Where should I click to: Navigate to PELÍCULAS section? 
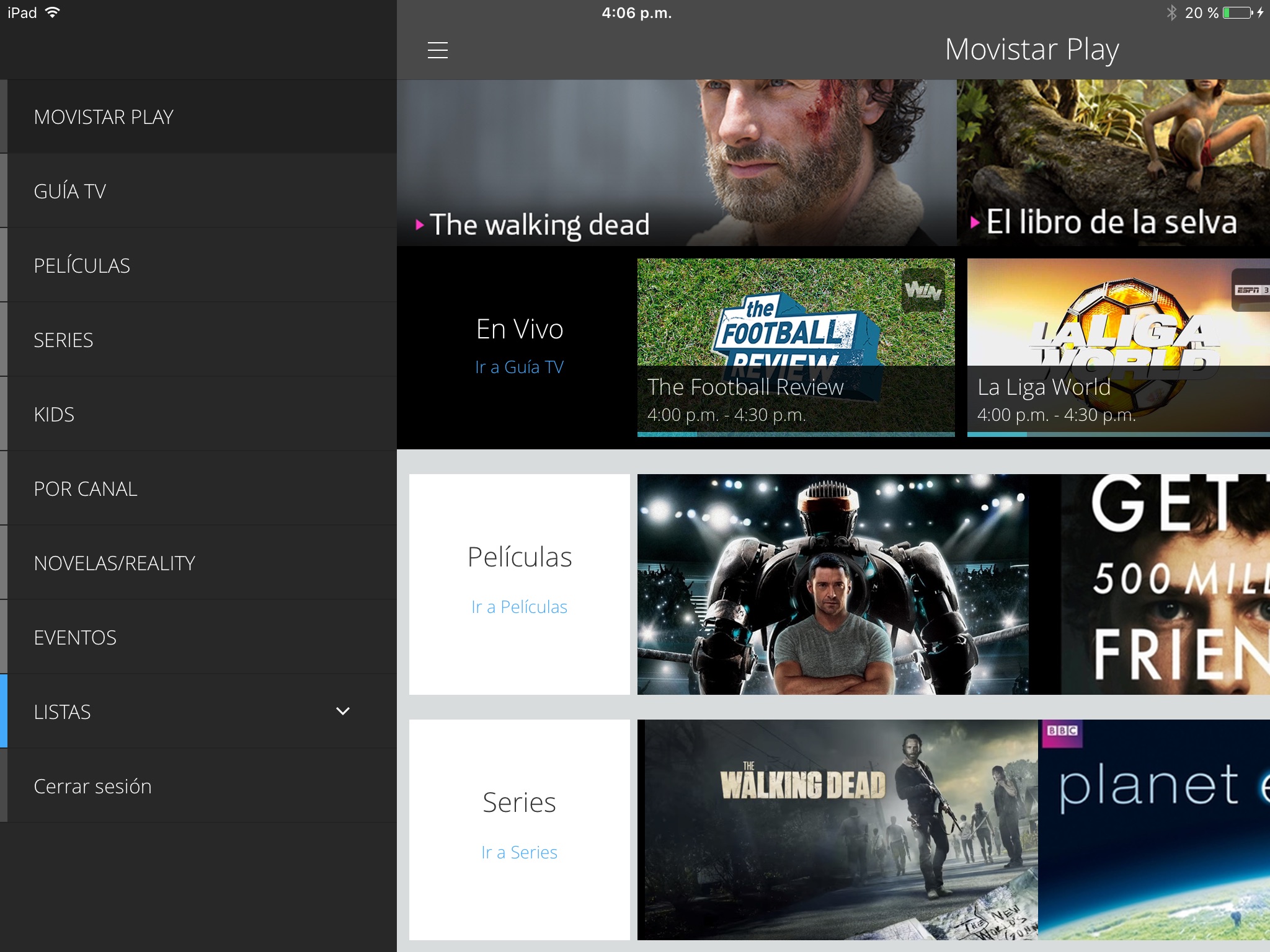click(x=82, y=264)
